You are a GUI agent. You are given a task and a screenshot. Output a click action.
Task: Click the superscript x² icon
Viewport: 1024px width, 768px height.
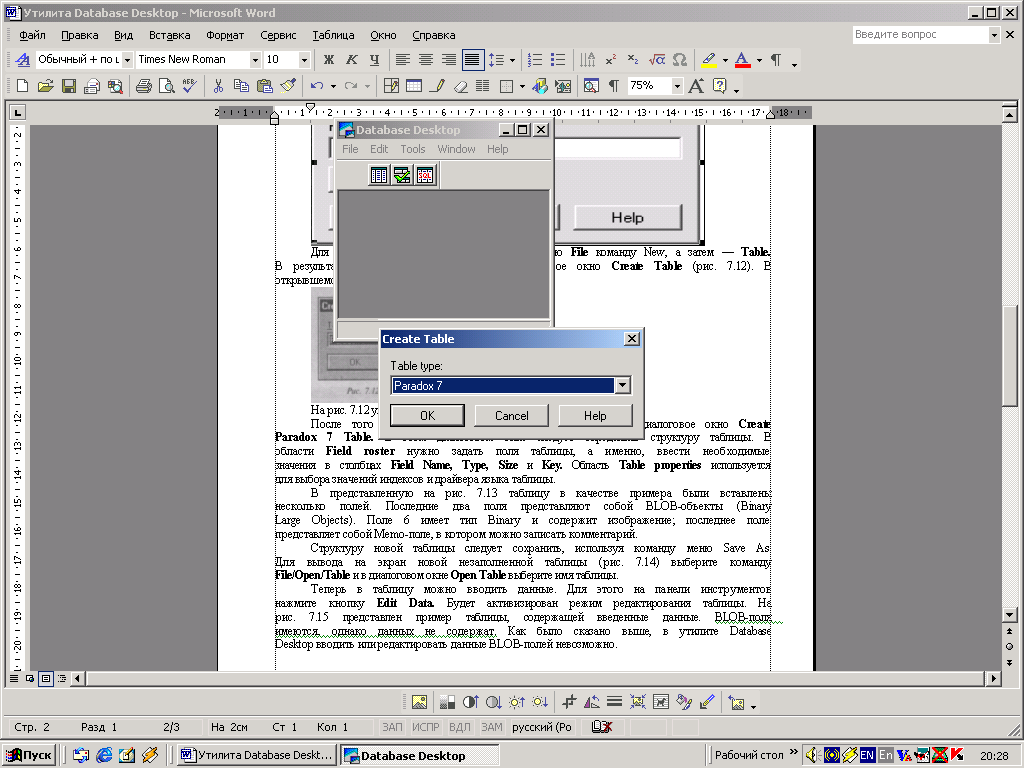[611, 59]
